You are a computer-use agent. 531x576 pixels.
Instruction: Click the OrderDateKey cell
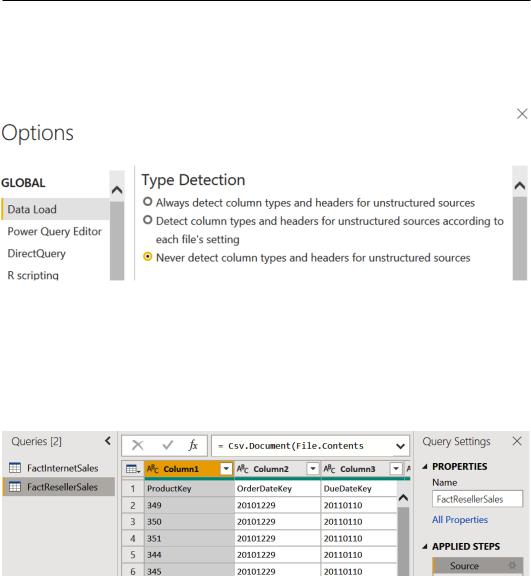278,489
